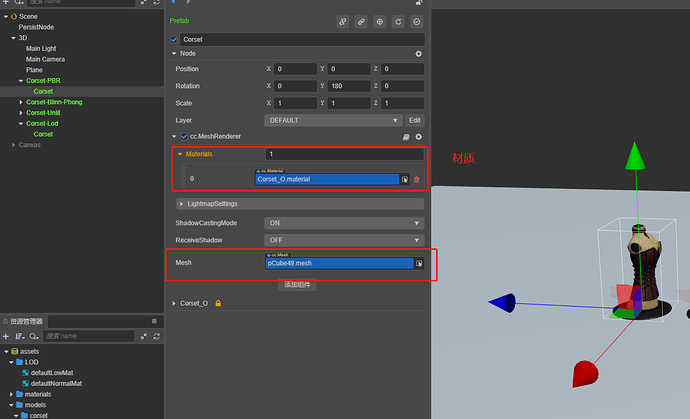Expand the Corset-Unlit node
This screenshot has height=419, width=690.
[x=21, y=113]
